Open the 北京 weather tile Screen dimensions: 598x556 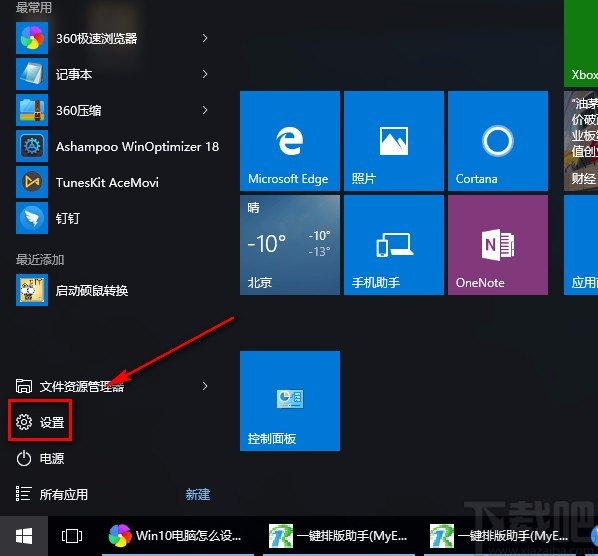point(290,245)
